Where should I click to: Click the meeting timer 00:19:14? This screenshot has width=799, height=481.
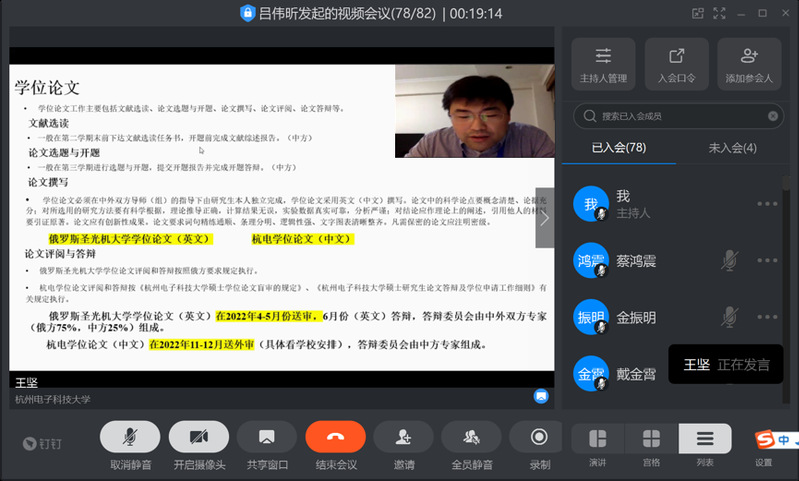click(x=476, y=13)
